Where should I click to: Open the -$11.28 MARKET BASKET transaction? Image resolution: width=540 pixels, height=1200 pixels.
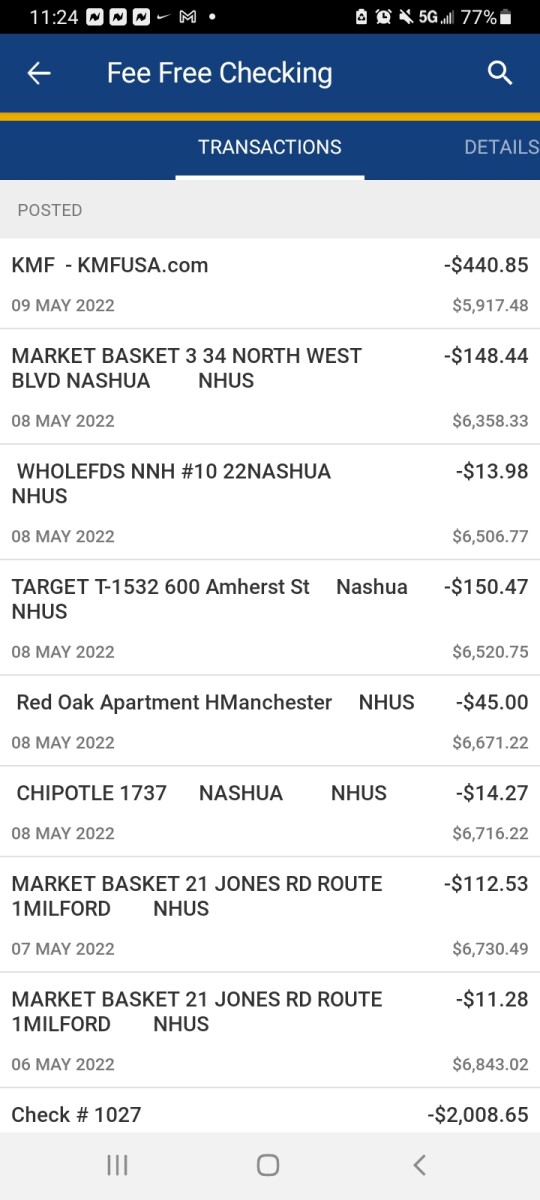pos(270,1030)
